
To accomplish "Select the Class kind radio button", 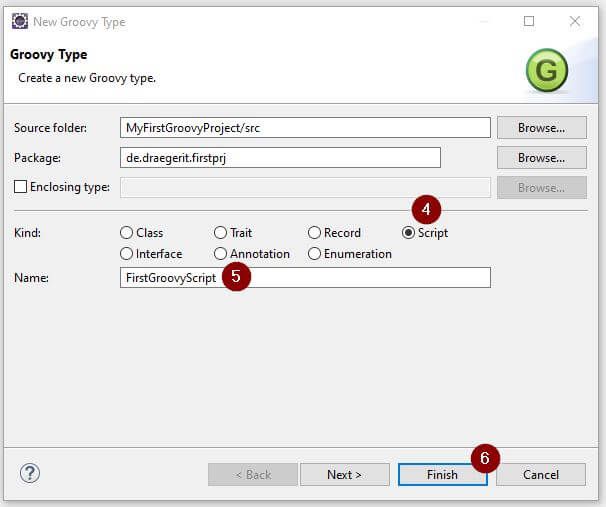I will click(x=127, y=233).
